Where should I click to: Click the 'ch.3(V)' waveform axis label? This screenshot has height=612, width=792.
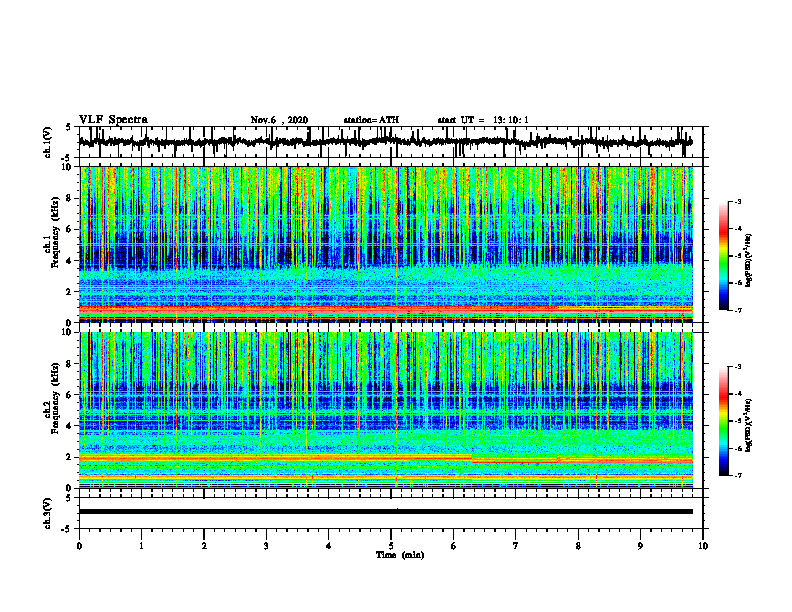(48, 513)
